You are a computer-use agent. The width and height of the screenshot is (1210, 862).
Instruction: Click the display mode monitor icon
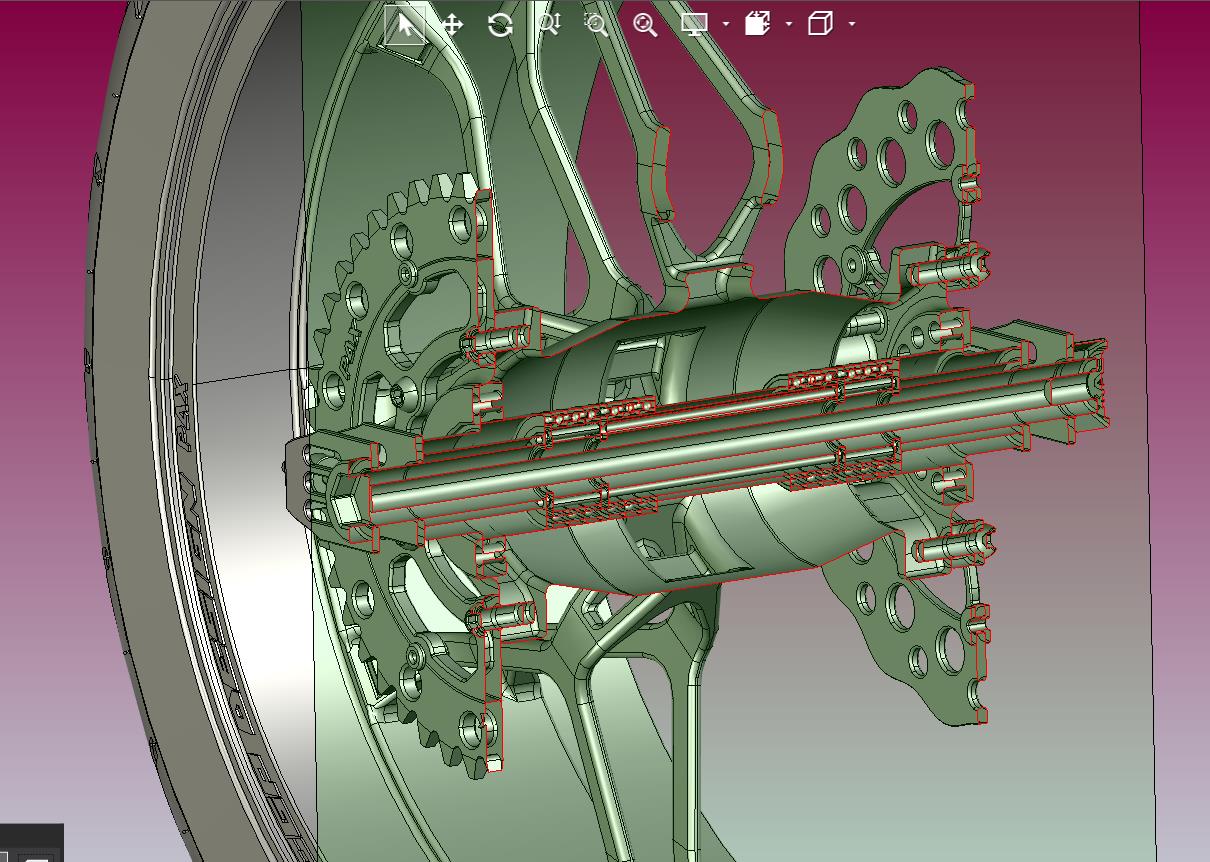[694, 24]
